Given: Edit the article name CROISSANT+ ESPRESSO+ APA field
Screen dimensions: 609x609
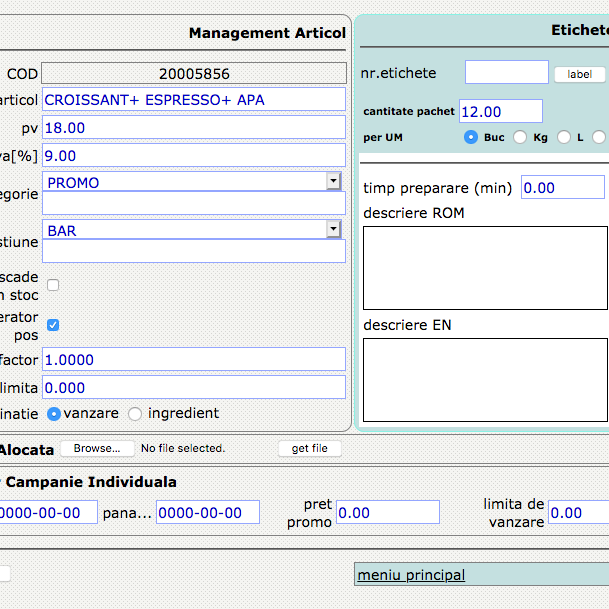Looking at the screenshot, I should tap(193, 100).
